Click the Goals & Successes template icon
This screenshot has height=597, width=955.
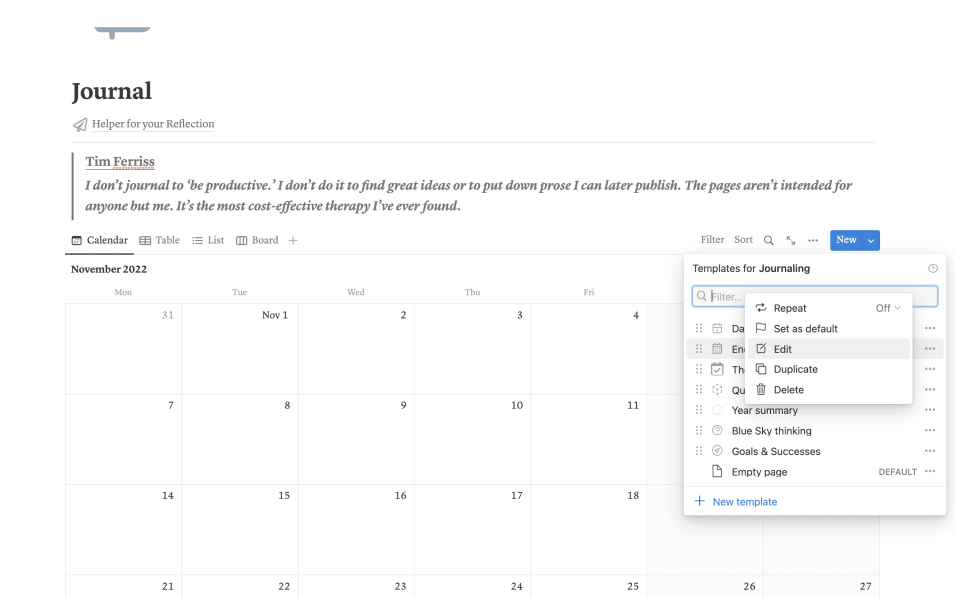tap(717, 451)
